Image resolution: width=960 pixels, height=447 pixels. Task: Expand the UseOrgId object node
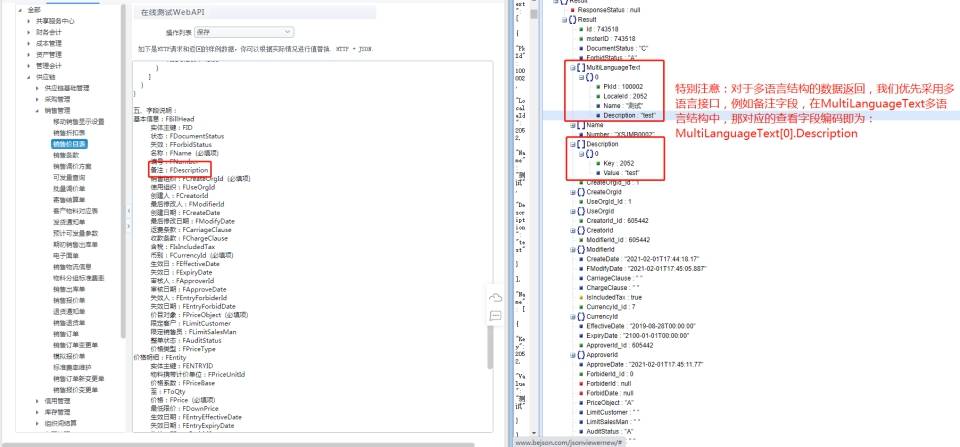point(573,211)
